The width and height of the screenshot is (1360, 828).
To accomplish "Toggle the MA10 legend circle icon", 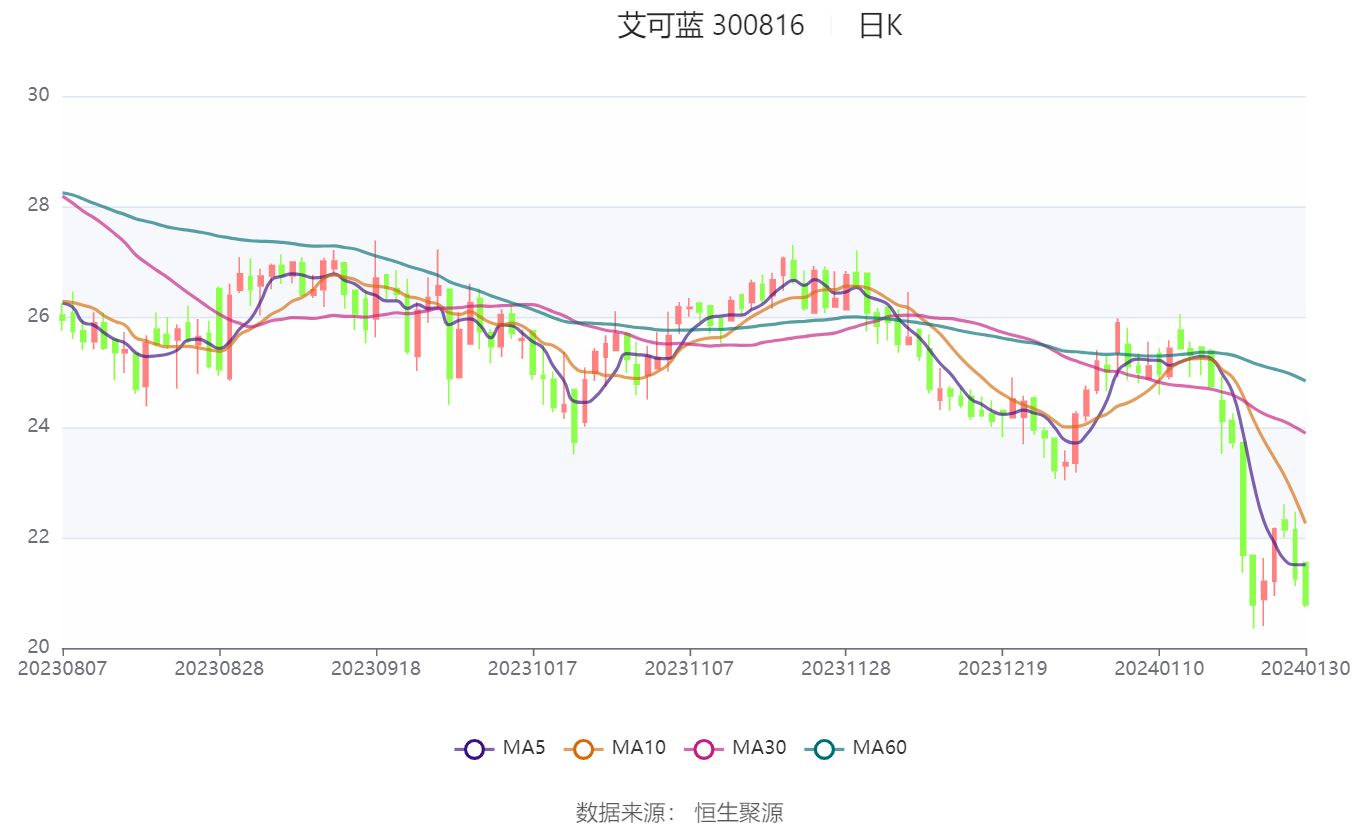I will coord(584,748).
